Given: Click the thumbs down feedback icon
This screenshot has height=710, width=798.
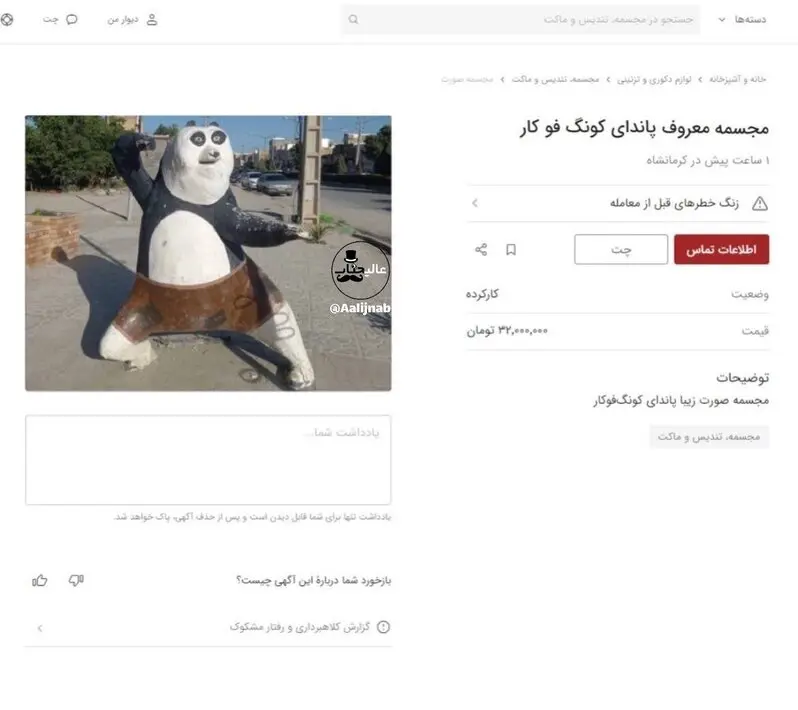Looking at the screenshot, I should click(76, 580).
